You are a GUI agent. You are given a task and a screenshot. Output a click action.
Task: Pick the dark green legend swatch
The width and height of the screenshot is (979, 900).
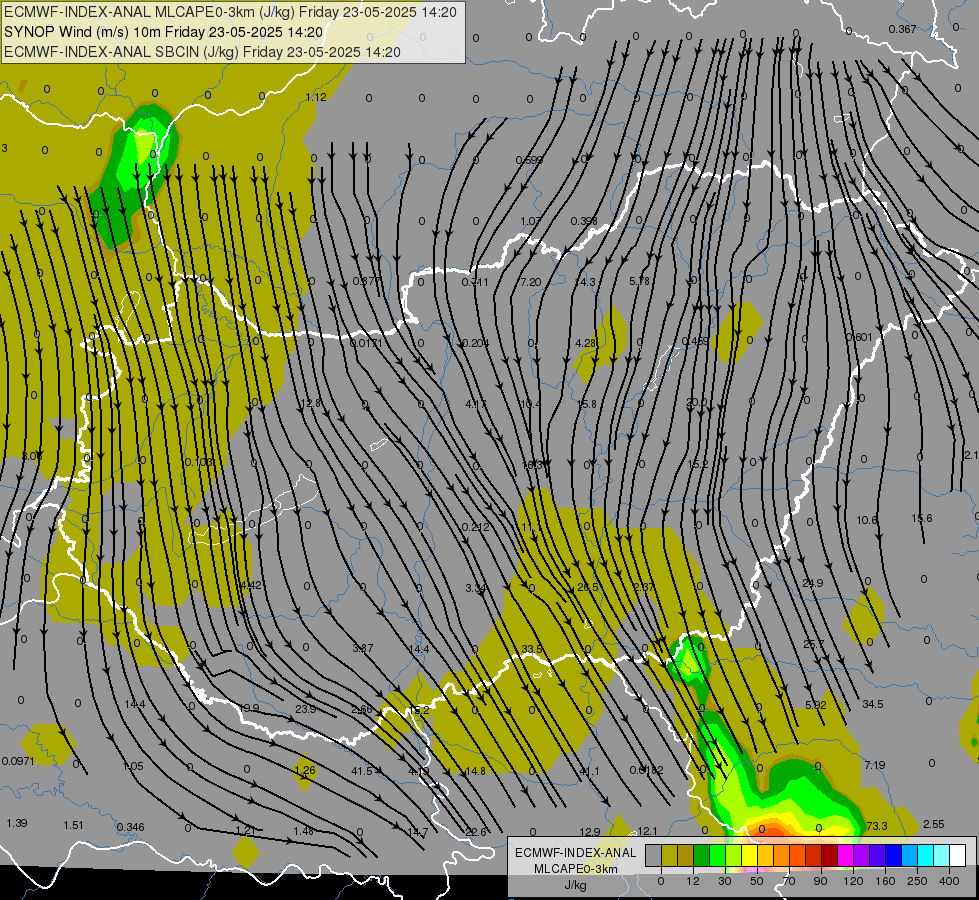pyautogui.click(x=701, y=856)
